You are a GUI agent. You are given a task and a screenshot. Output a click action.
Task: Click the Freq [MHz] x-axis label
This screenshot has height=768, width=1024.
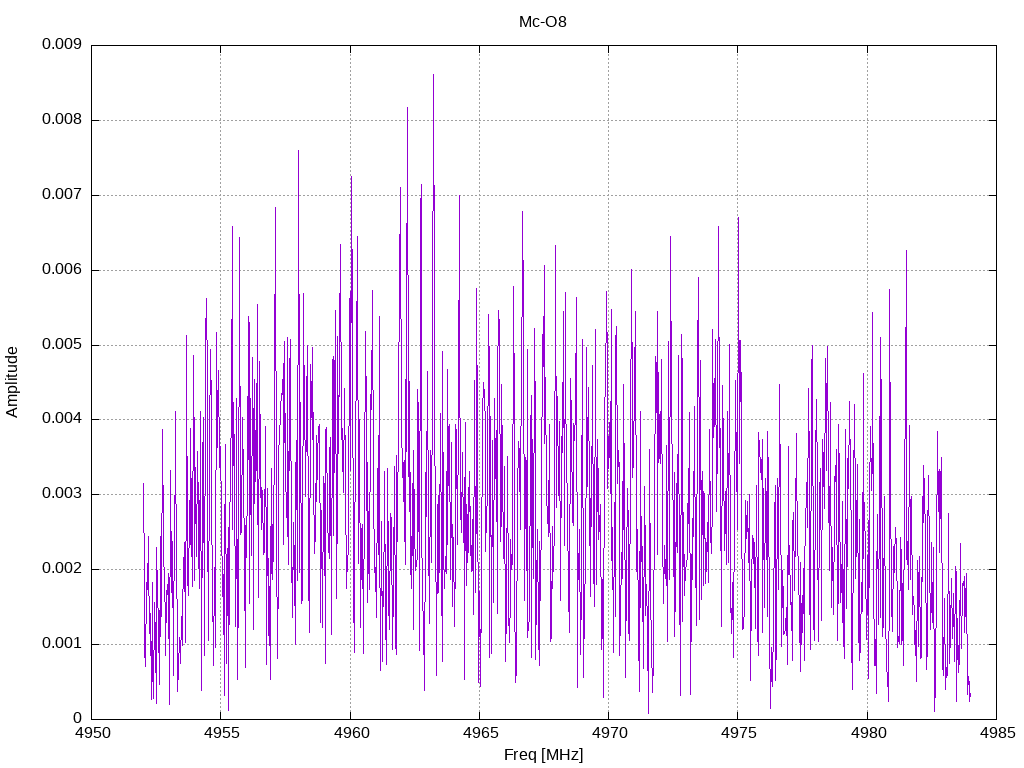543,755
